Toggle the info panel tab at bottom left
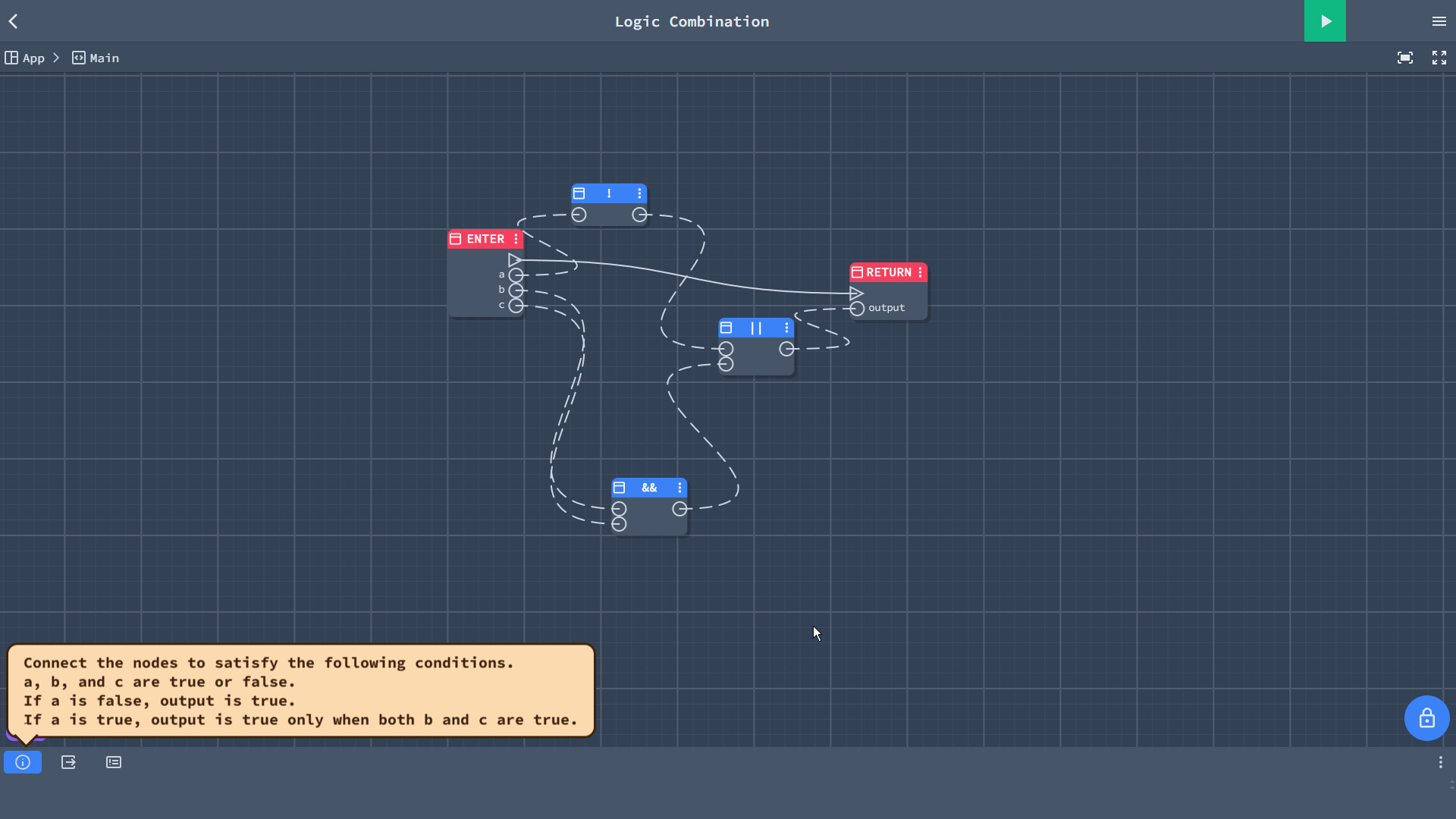This screenshot has width=1456, height=819. tap(23, 762)
